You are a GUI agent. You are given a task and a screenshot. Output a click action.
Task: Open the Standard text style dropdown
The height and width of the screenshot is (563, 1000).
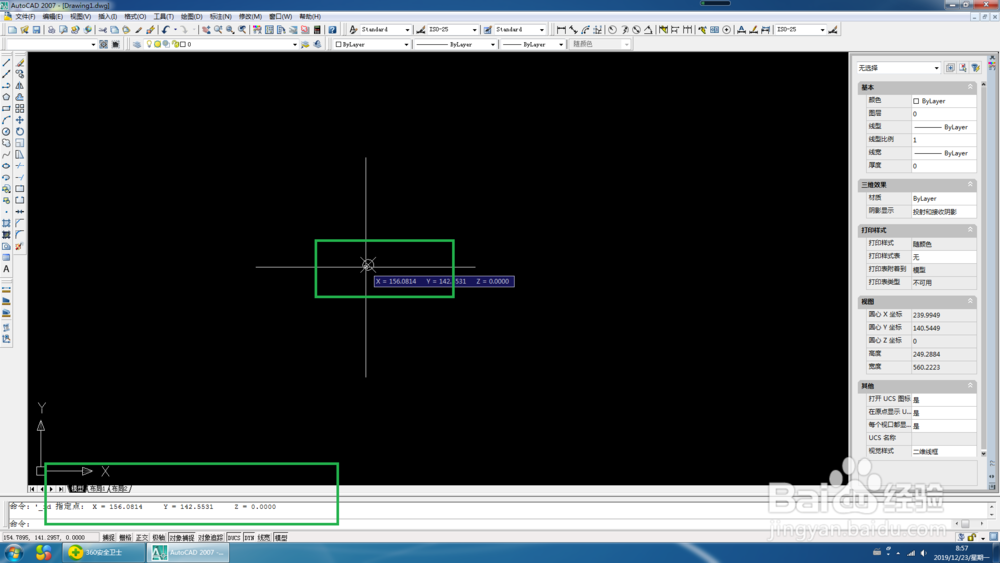385,30
